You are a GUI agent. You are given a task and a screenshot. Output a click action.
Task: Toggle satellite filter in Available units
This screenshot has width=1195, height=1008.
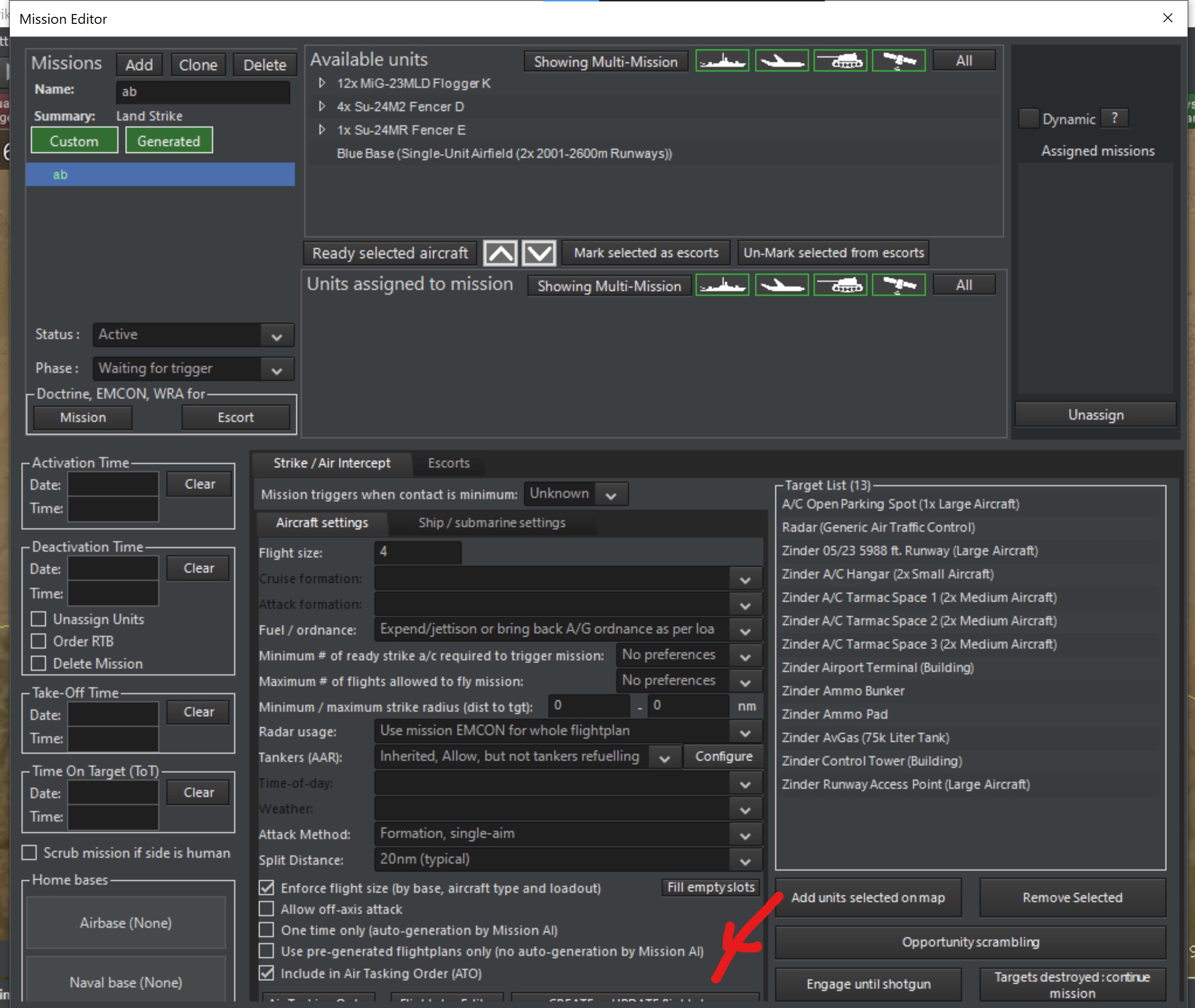pyautogui.click(x=898, y=61)
